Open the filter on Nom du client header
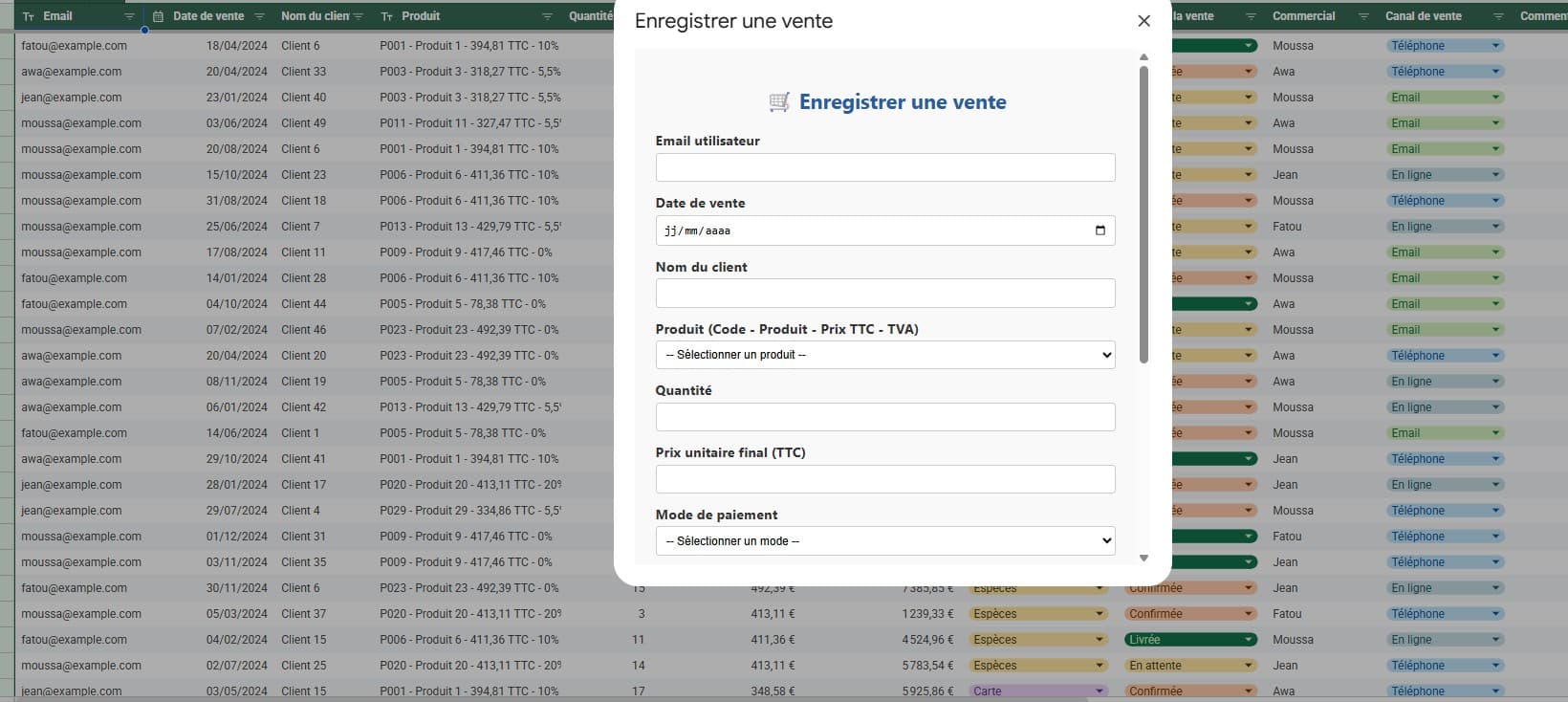Viewport: 1568px width, 702px height. pos(359,16)
